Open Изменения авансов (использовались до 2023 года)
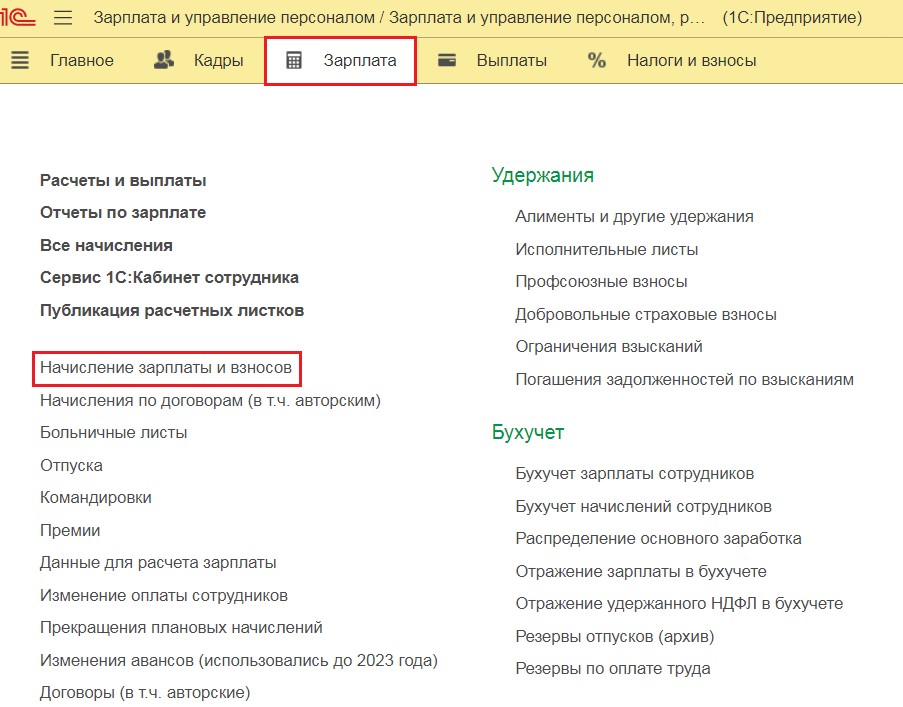The width and height of the screenshot is (903, 707). click(x=238, y=660)
